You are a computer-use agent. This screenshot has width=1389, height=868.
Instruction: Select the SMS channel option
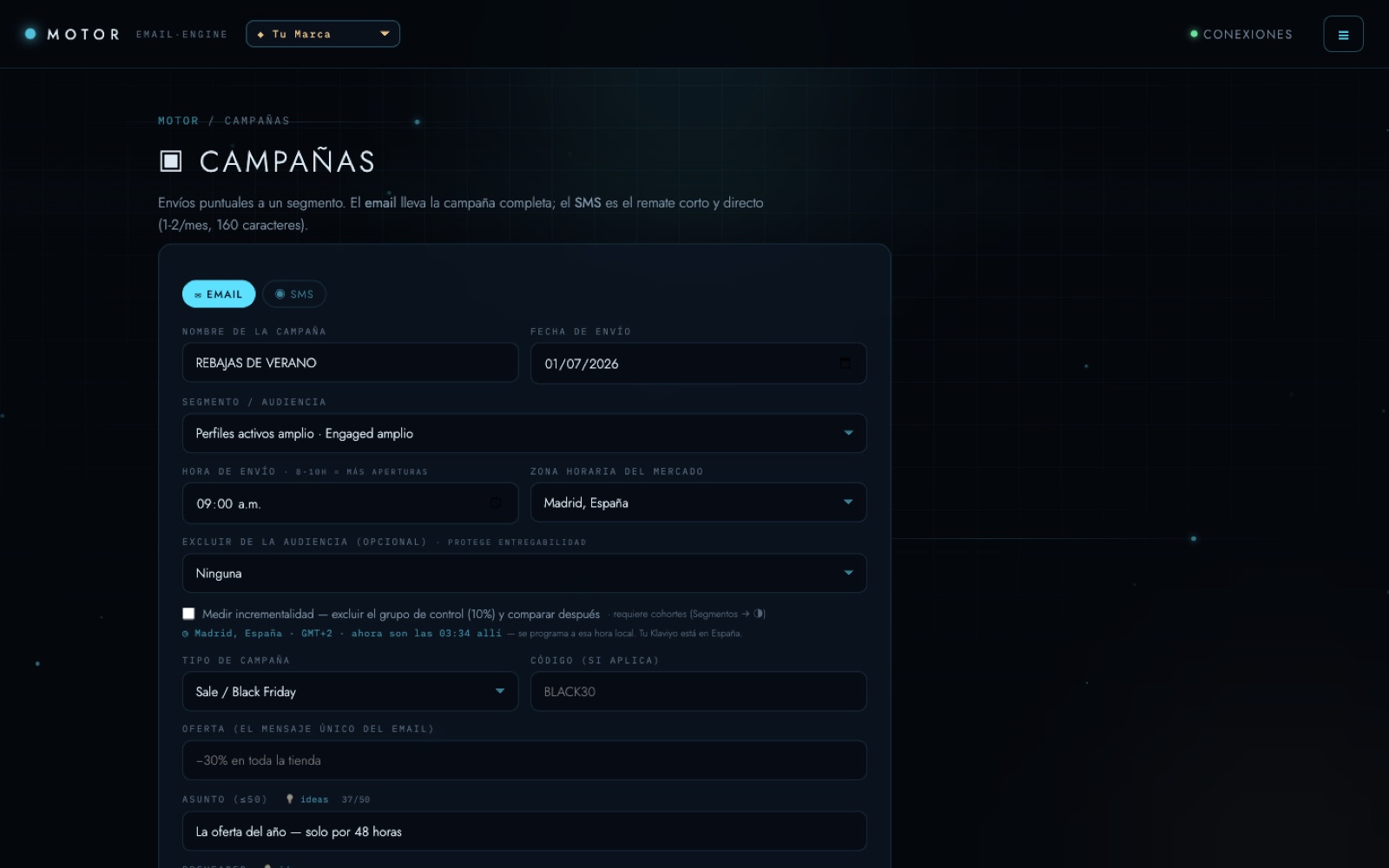point(294,294)
